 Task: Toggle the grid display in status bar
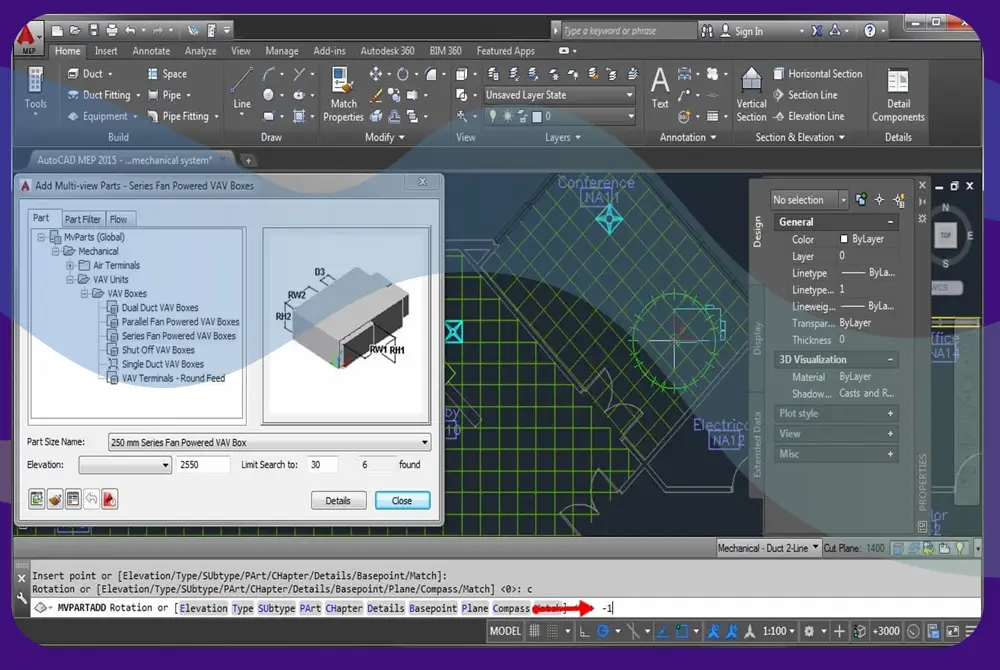pos(534,631)
